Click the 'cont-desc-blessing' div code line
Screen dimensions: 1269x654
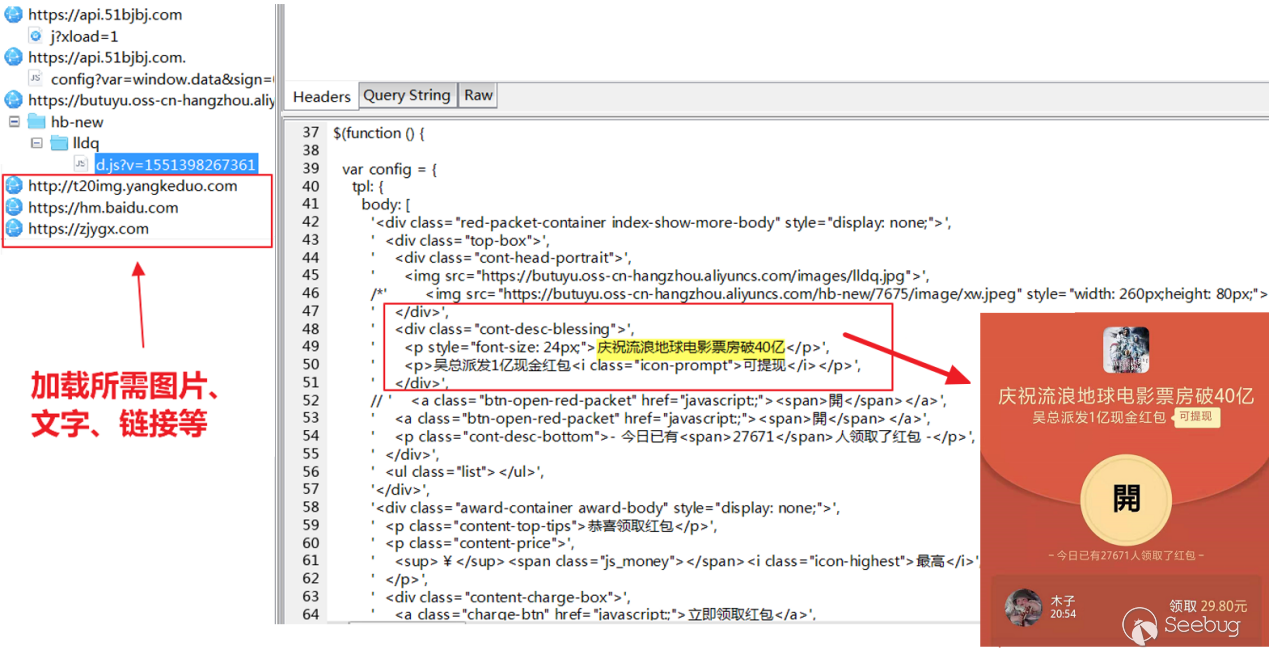[502, 329]
